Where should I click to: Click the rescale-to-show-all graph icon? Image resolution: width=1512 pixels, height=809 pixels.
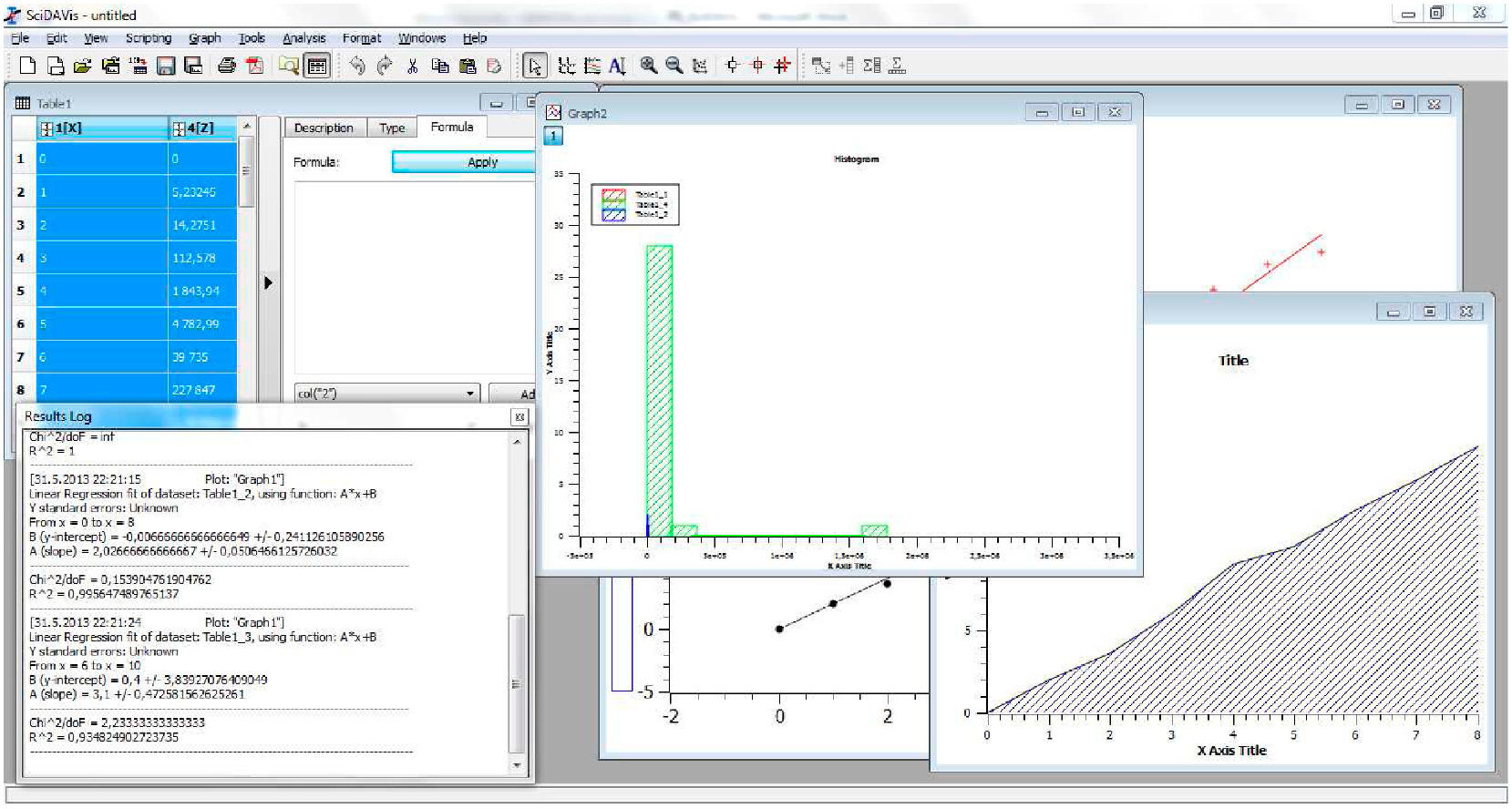[x=700, y=66]
